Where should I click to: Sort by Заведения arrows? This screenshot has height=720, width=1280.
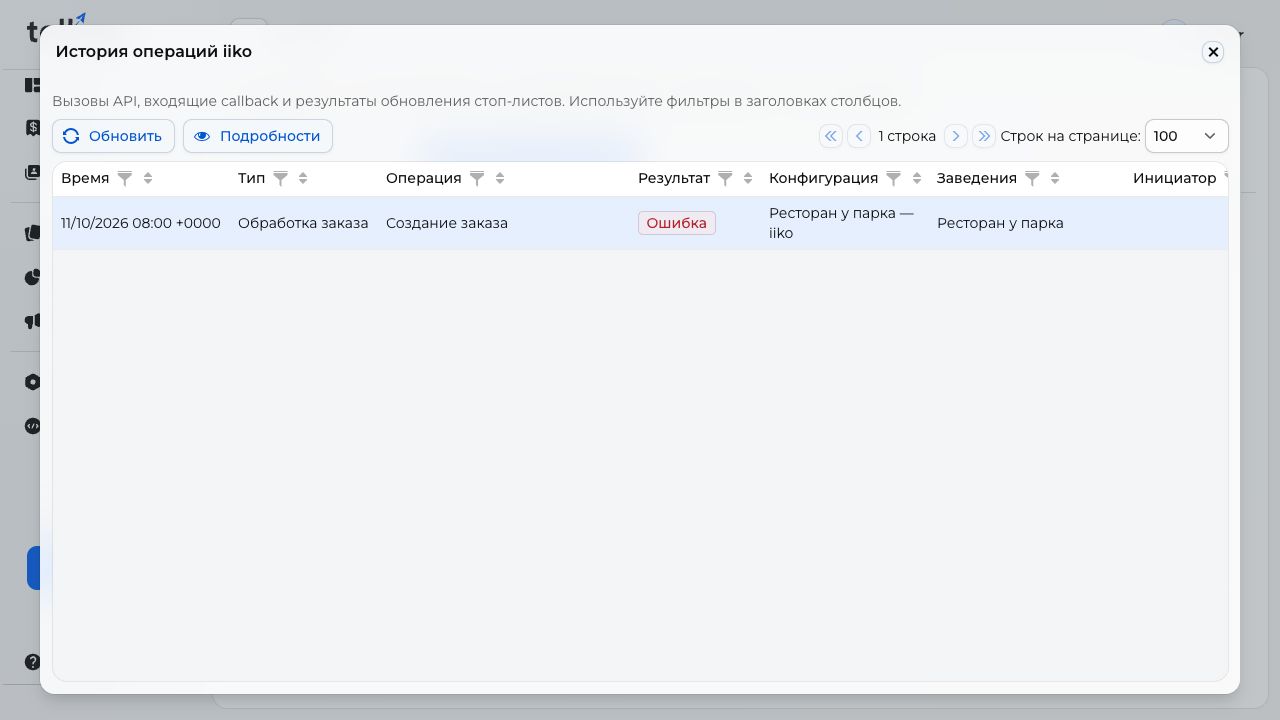pos(1055,178)
